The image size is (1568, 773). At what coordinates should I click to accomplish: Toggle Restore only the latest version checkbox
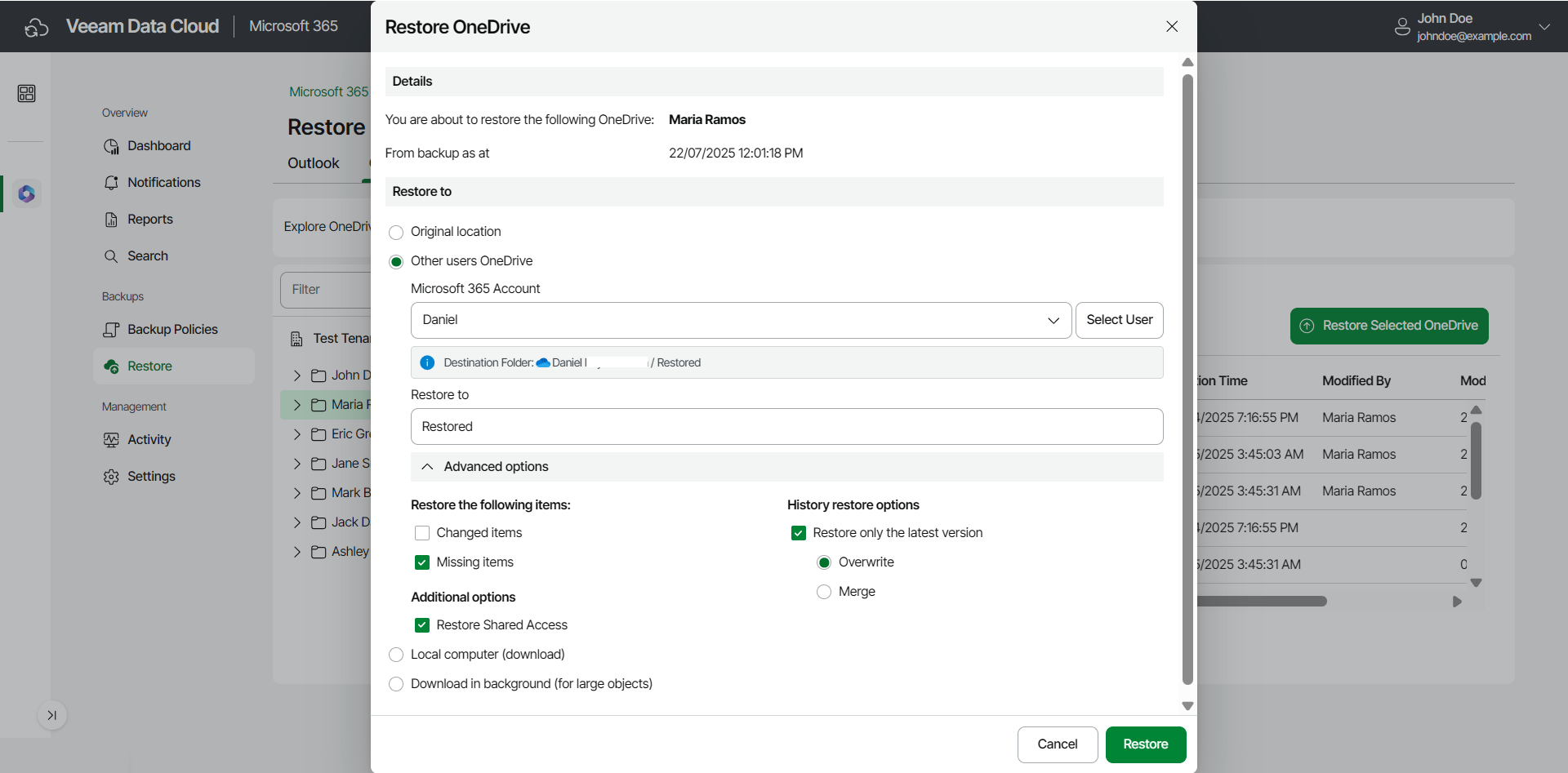click(x=799, y=533)
